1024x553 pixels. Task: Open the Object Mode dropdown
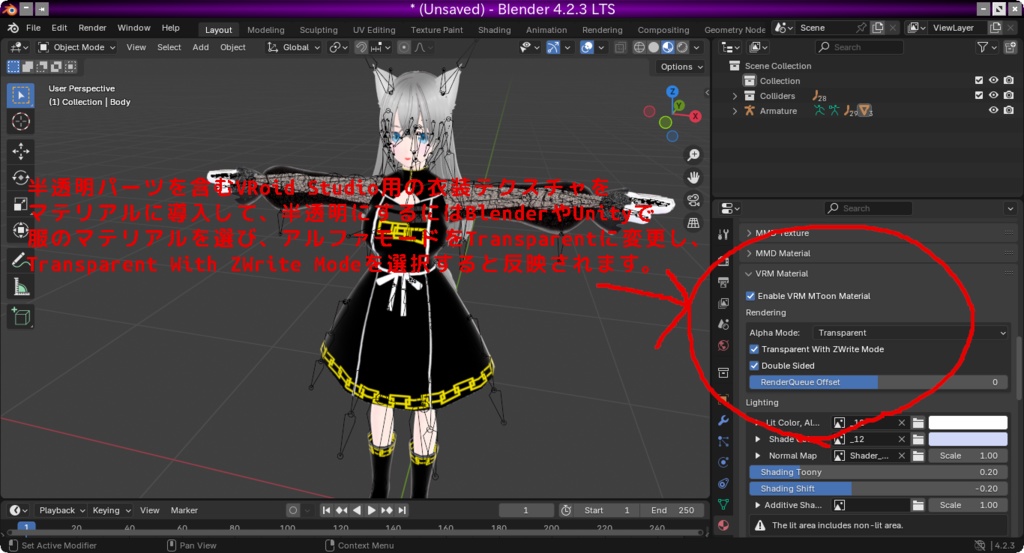click(x=76, y=47)
